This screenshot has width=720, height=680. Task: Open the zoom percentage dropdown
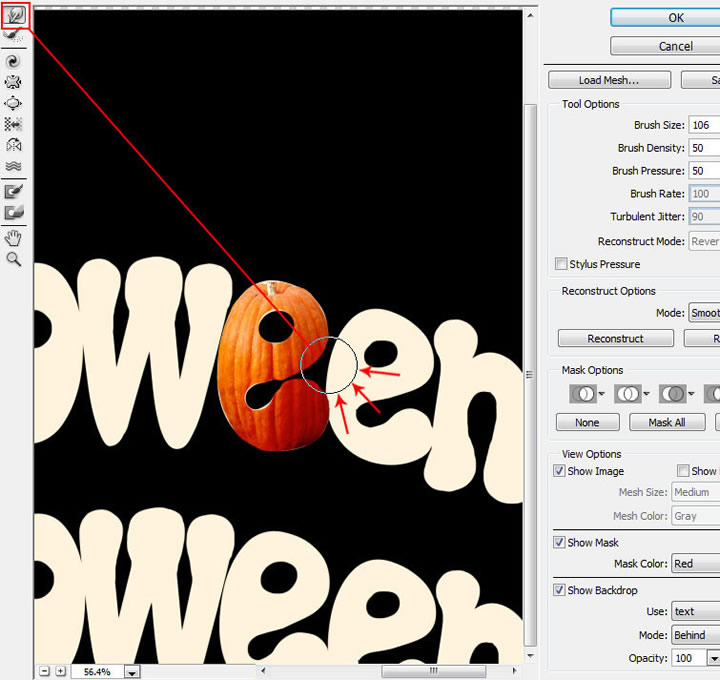131,672
